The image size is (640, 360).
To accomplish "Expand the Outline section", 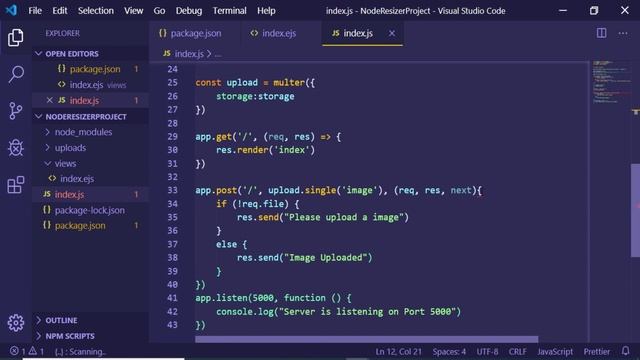I will point(39,320).
